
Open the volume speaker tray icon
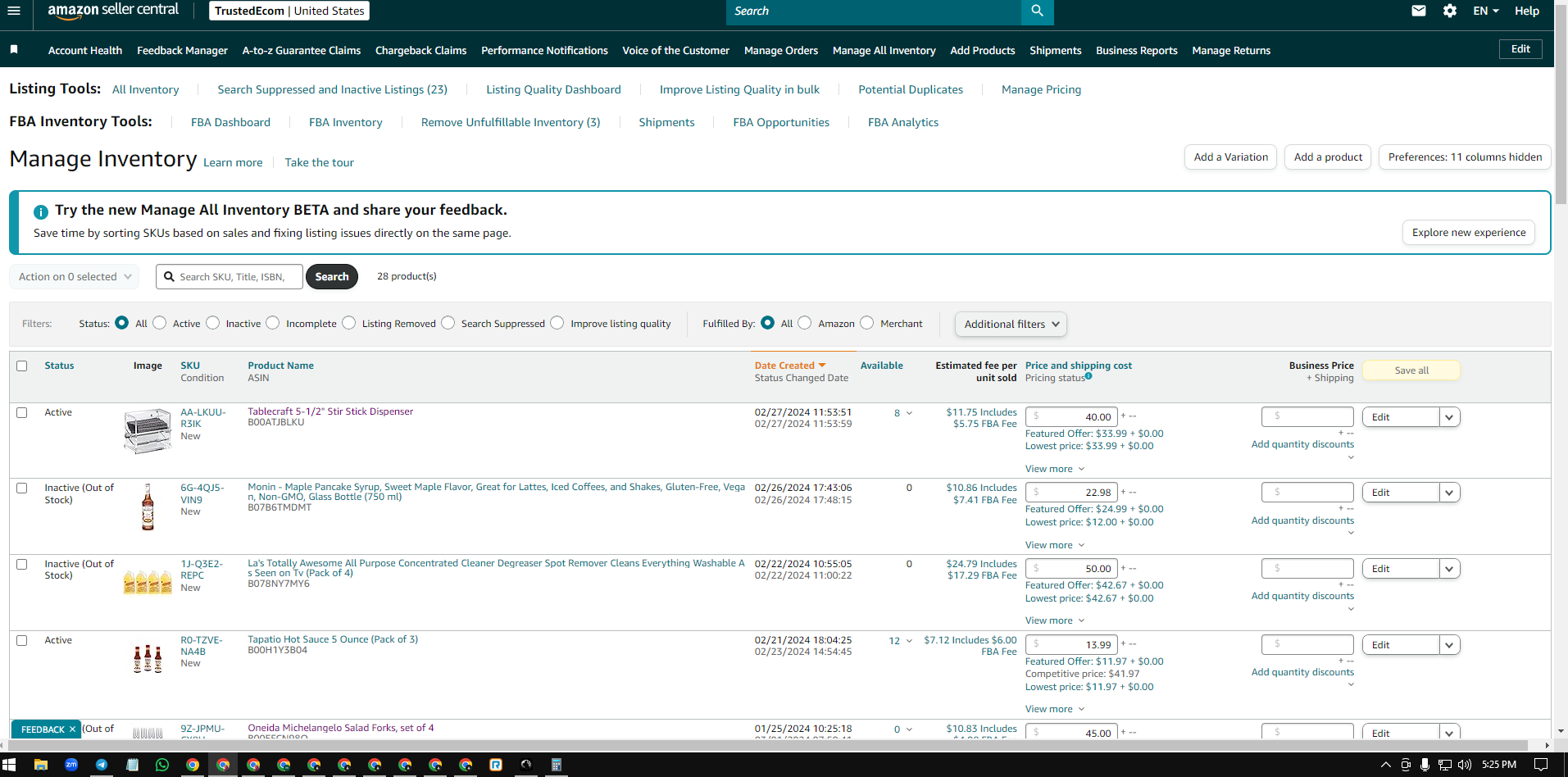[1465, 765]
